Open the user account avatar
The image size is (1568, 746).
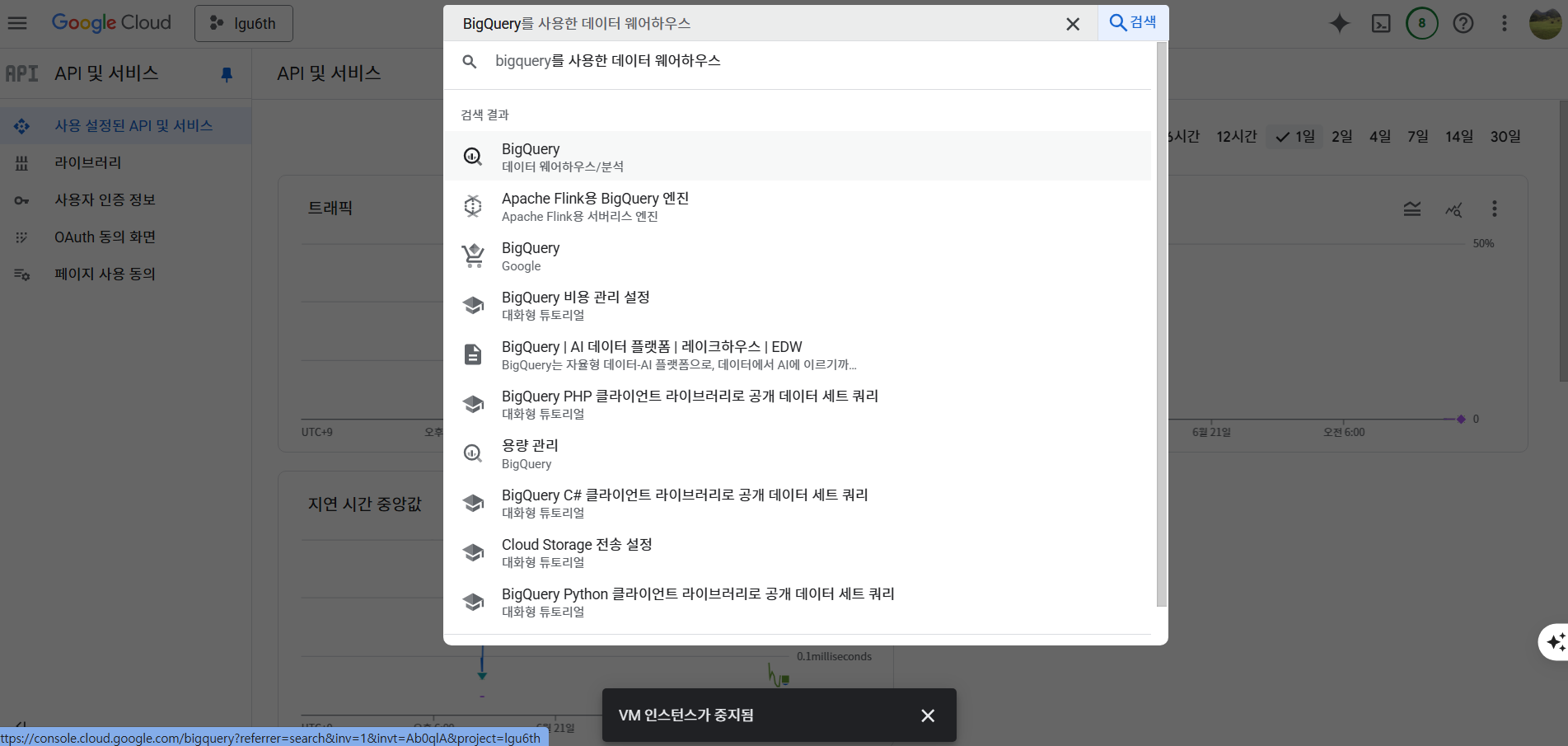pyautogui.click(x=1545, y=23)
